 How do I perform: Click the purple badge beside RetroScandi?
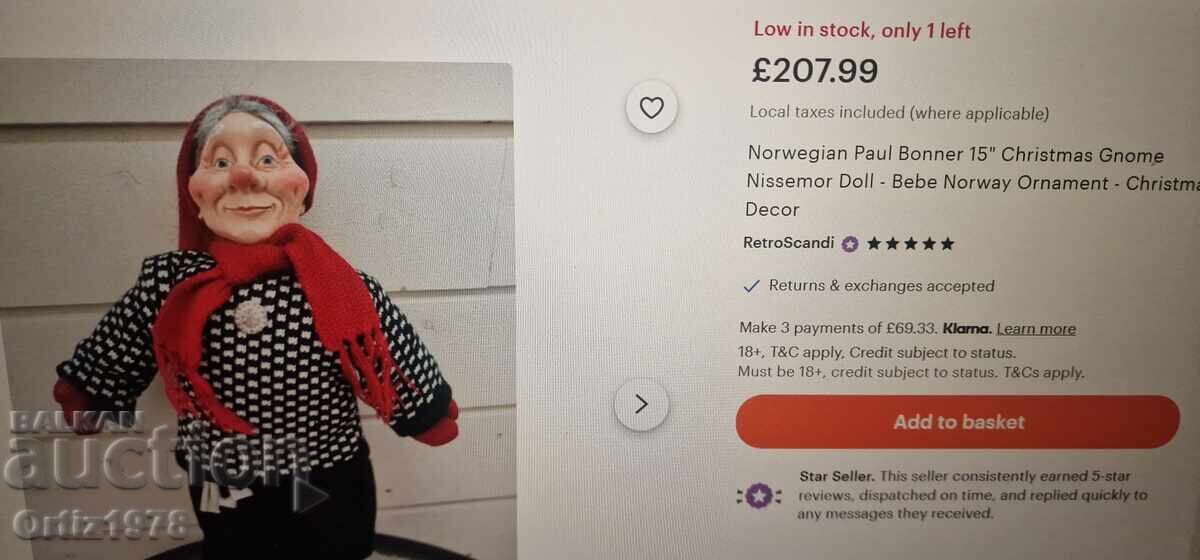850,243
